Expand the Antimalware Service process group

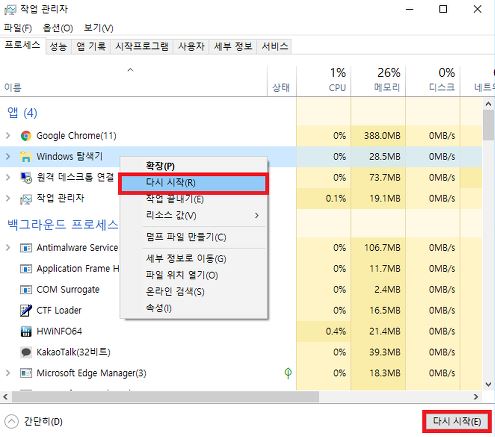[x=8, y=247]
